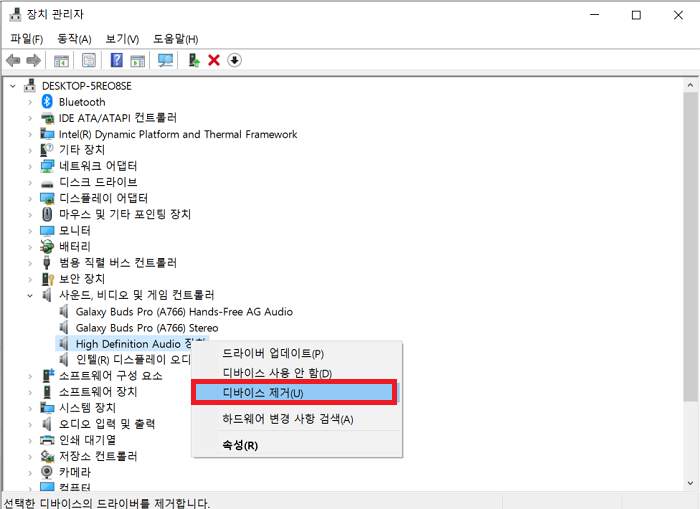Select Galaxy Buds Pro (A766) Hands-Free AG Audio
This screenshot has height=509, width=700.
tap(184, 312)
